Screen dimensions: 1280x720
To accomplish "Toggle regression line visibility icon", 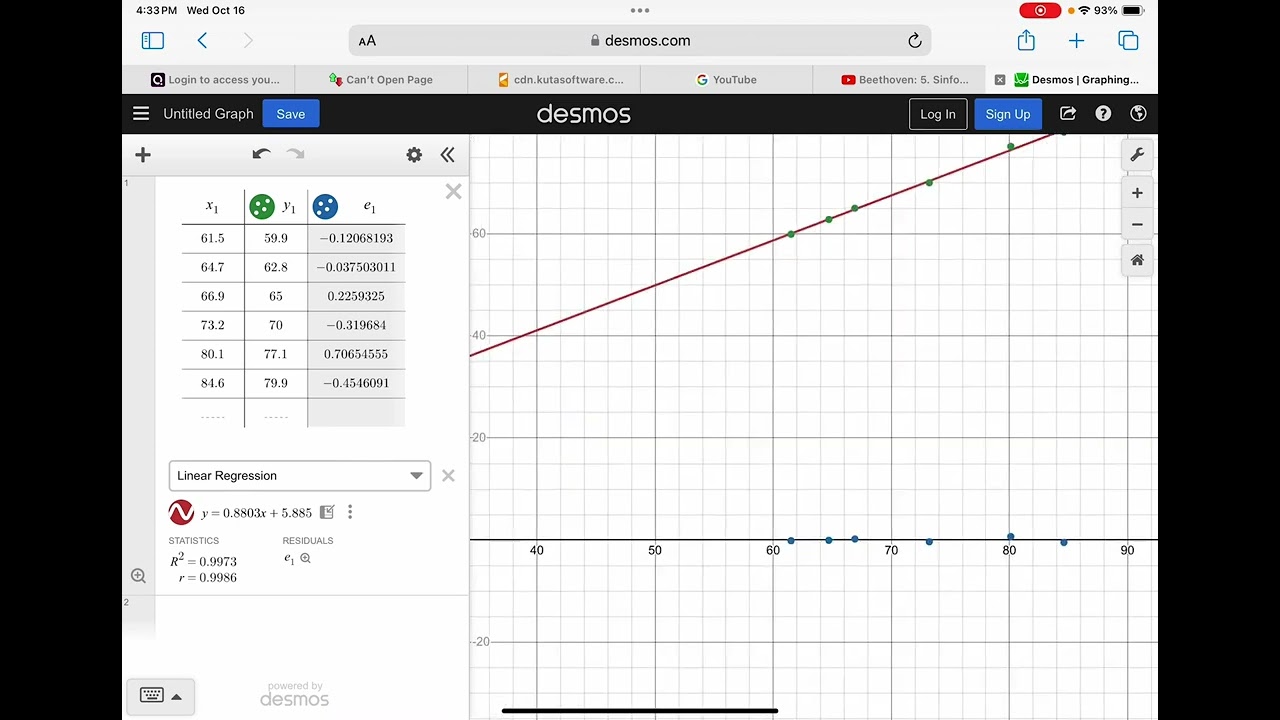I will tap(181, 513).
